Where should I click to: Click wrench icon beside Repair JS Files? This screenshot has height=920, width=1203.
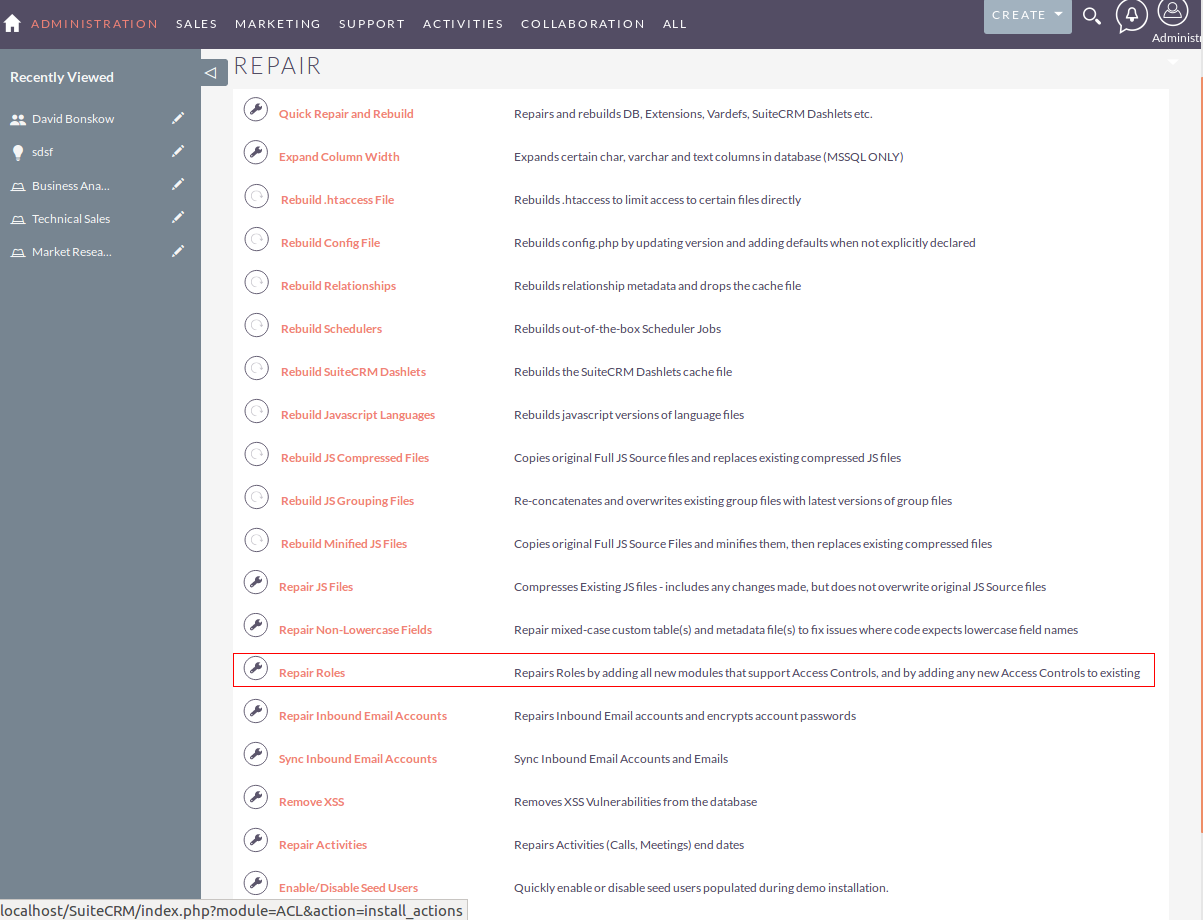point(256,583)
